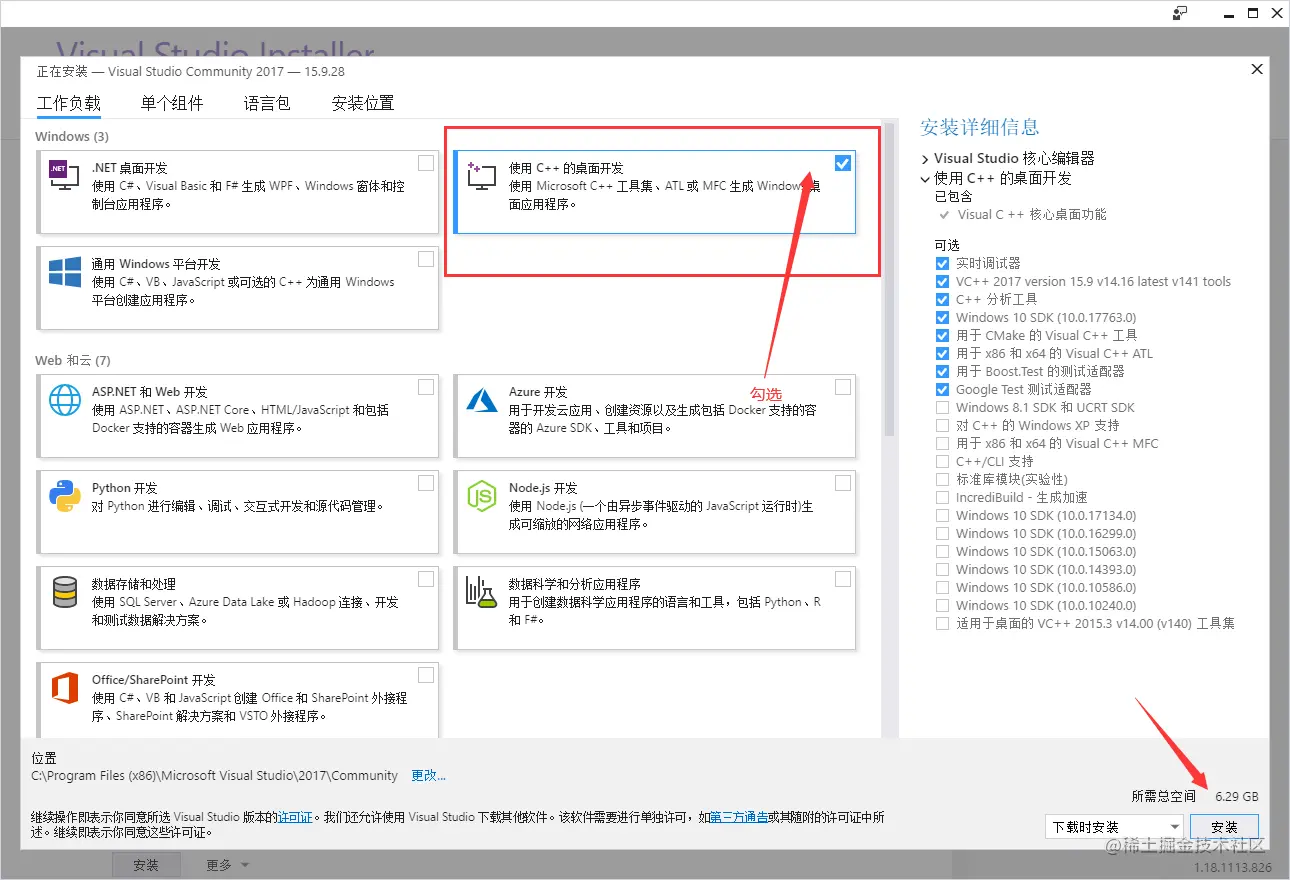Check 对 C++ 的 Windows XP 支持
This screenshot has width=1290, height=880.
tap(942, 425)
